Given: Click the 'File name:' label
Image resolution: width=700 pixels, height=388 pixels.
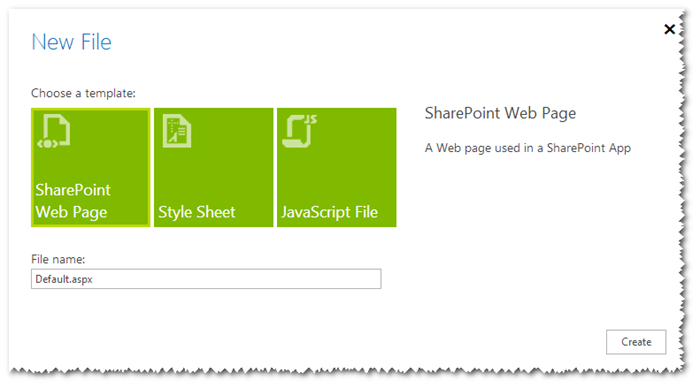Looking at the screenshot, I should [x=58, y=259].
